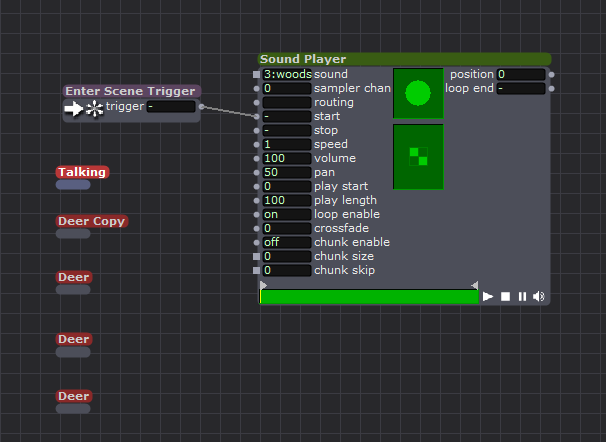The width and height of the screenshot is (606, 442).
Task: Click the pan value field
Action: coord(287,172)
